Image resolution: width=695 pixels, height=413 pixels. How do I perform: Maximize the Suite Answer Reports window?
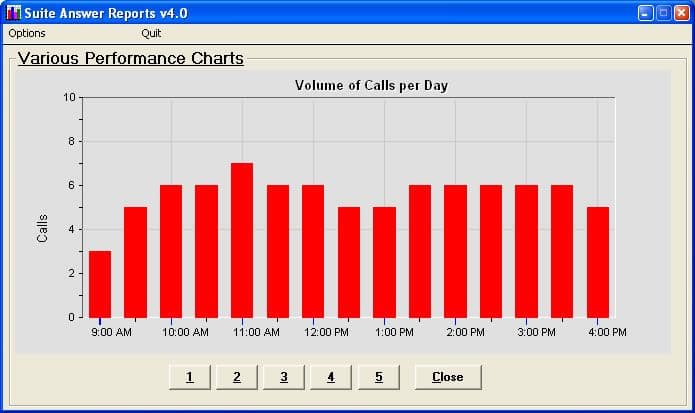pos(663,13)
